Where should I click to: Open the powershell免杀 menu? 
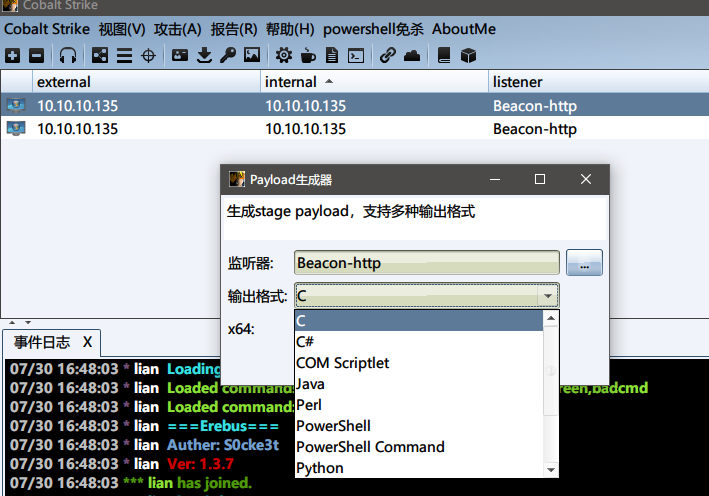coord(373,29)
